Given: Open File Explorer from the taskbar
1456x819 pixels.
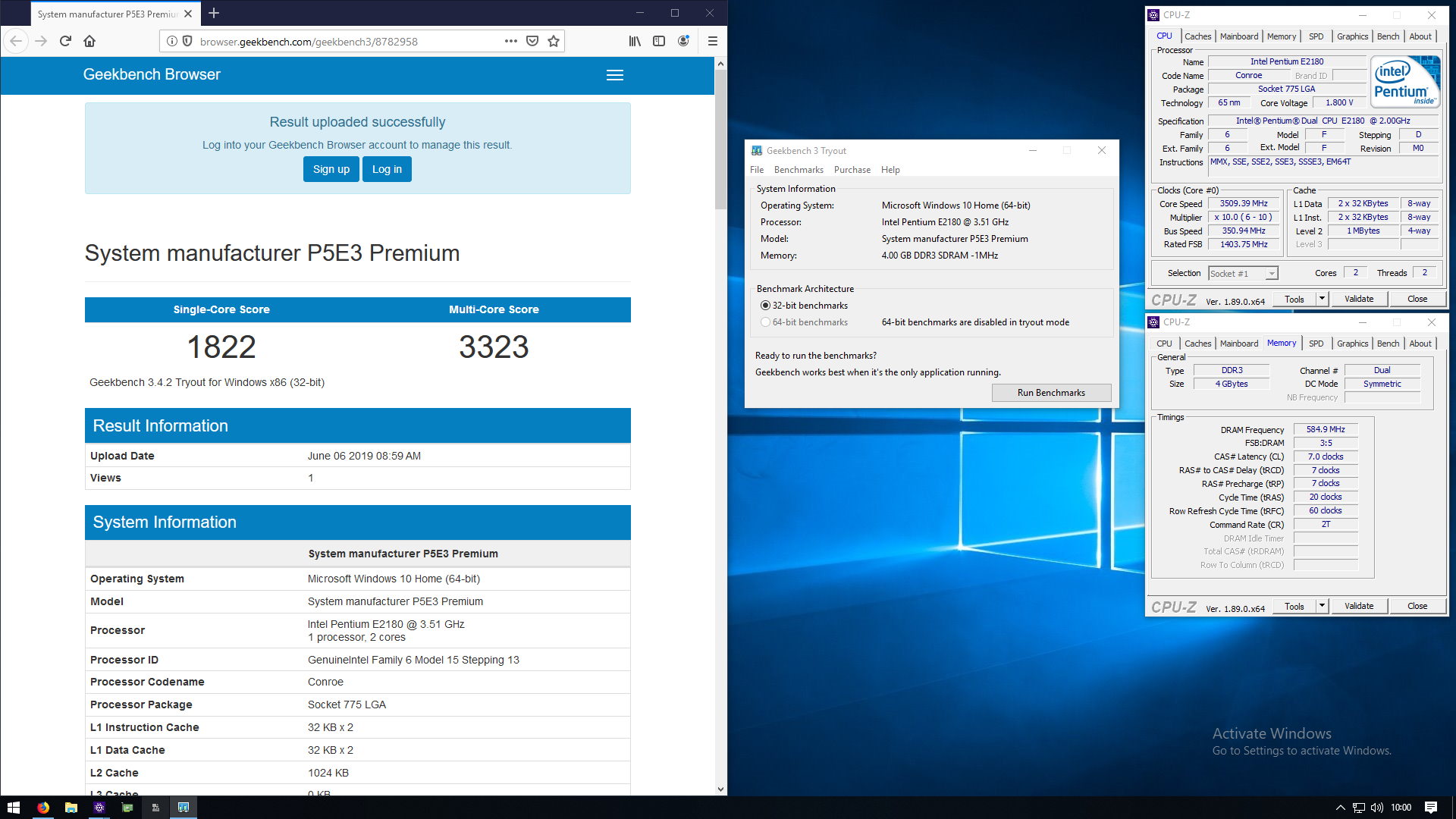Looking at the screenshot, I should [71, 808].
